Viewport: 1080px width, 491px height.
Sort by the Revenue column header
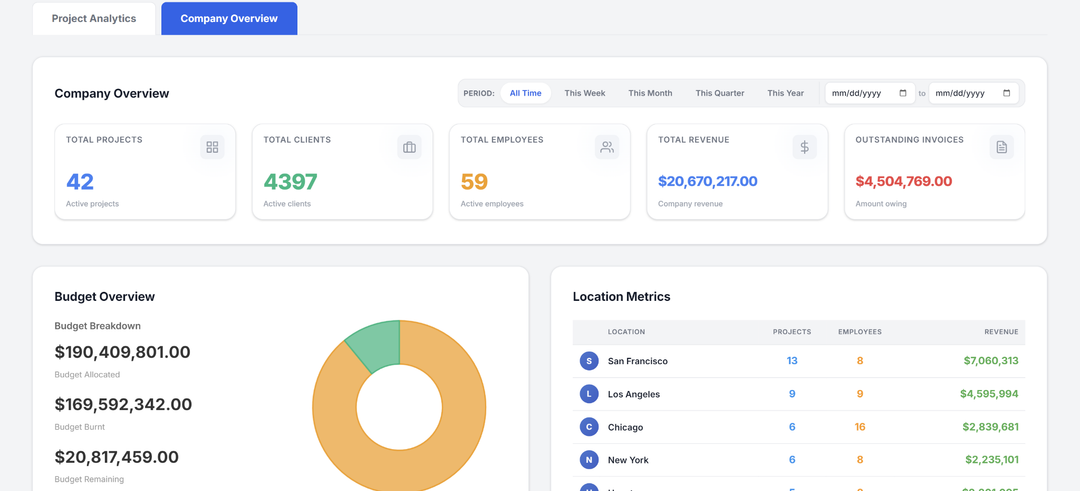(1001, 332)
